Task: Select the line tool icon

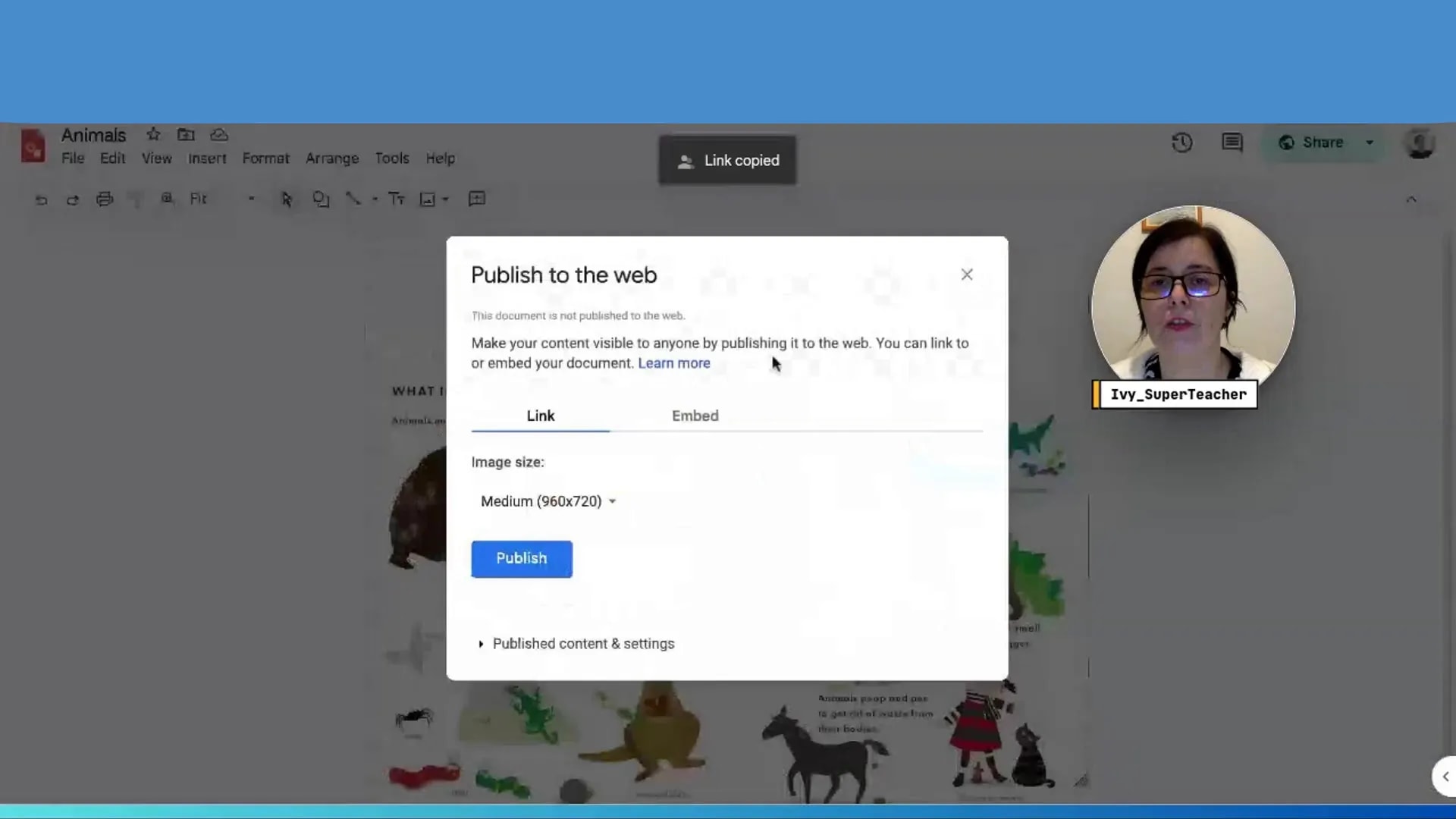Action: pyautogui.click(x=354, y=199)
